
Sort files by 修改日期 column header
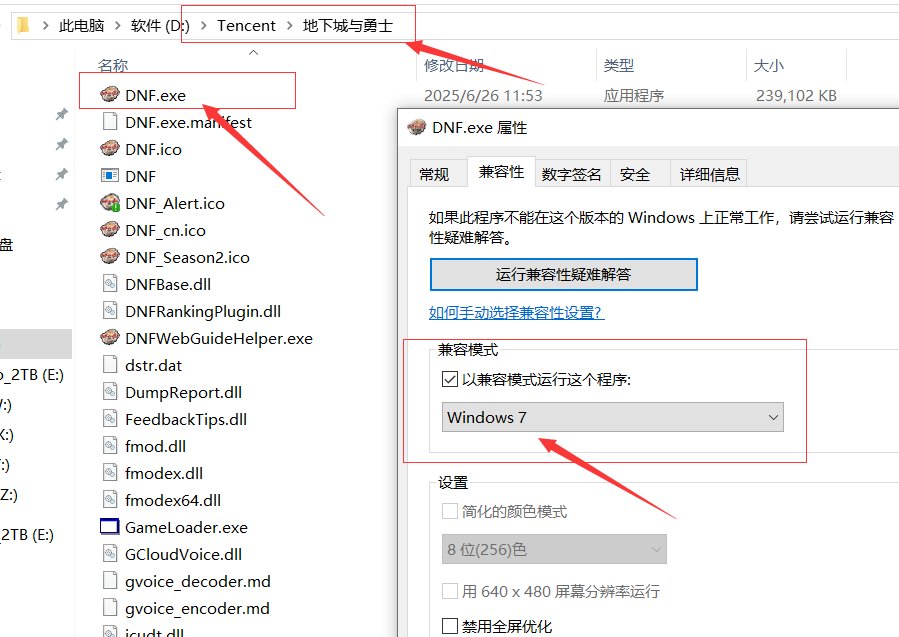coord(454,65)
